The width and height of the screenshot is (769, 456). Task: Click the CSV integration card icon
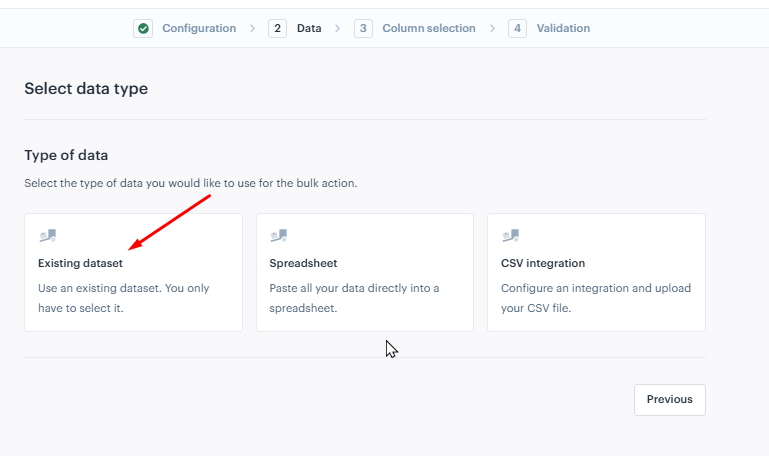point(511,235)
